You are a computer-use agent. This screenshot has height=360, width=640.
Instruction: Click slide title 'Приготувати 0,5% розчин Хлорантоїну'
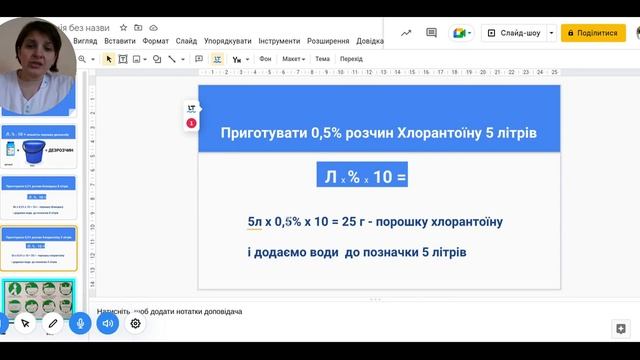[378, 133]
